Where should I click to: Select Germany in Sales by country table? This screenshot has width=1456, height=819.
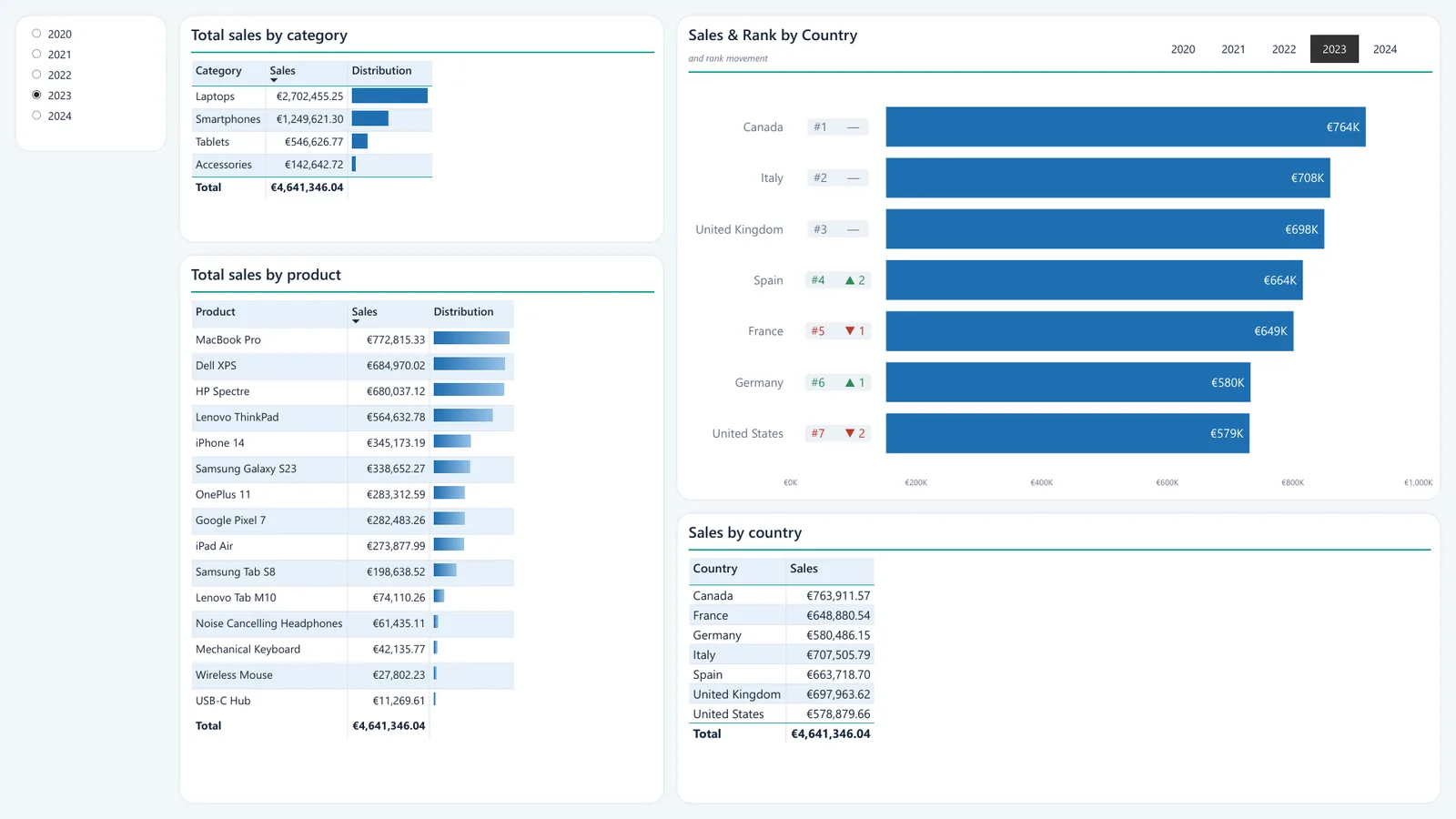(x=782, y=635)
